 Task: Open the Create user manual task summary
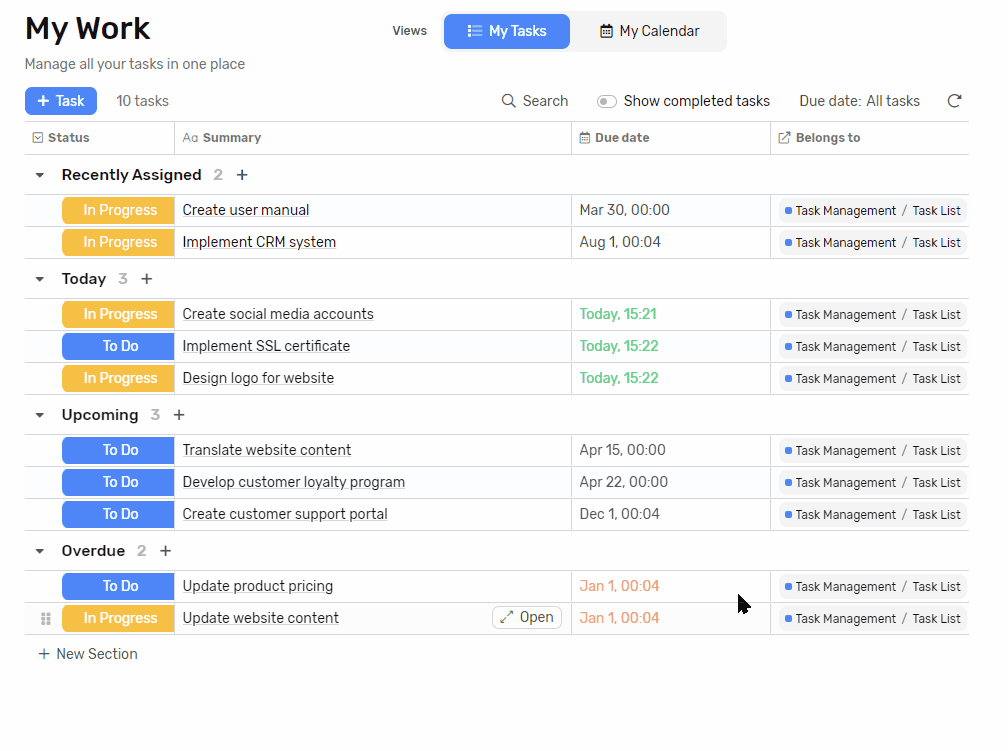tap(246, 210)
